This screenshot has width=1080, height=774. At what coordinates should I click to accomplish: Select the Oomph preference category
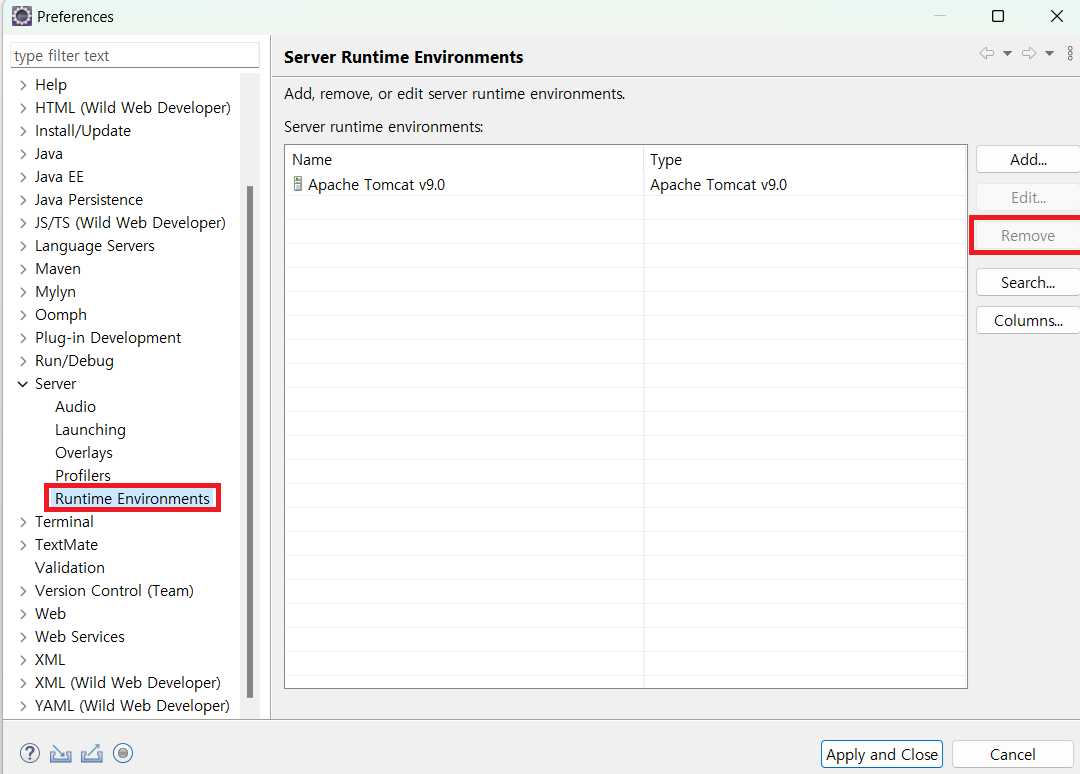coord(61,315)
